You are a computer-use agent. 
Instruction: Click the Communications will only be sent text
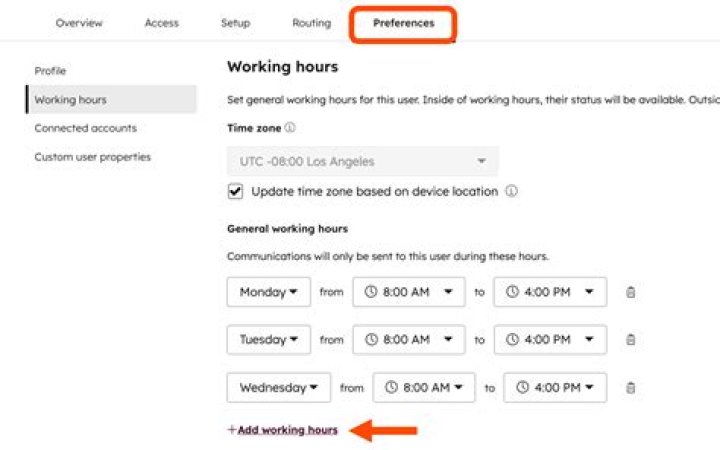(x=388, y=256)
